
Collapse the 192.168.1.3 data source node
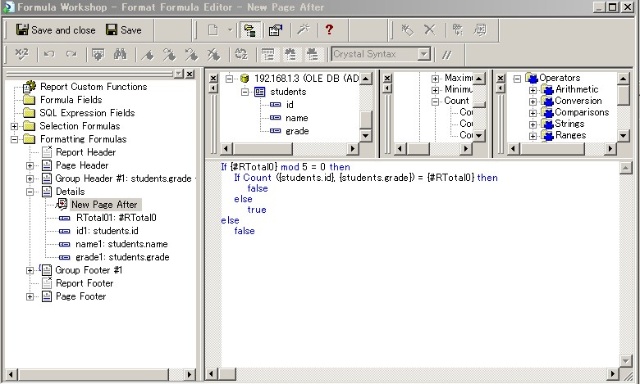pyautogui.click(x=229, y=78)
